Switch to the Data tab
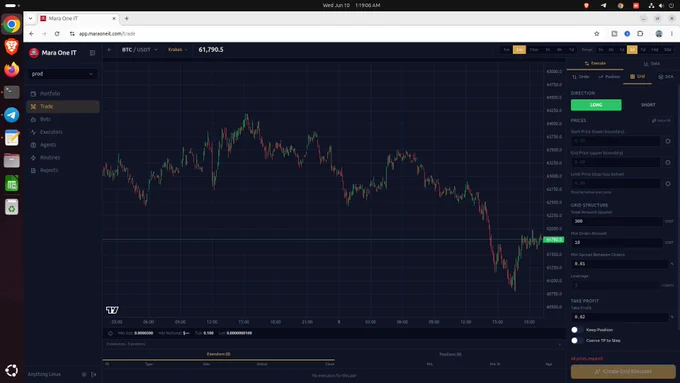The image size is (680, 383). click(651, 63)
